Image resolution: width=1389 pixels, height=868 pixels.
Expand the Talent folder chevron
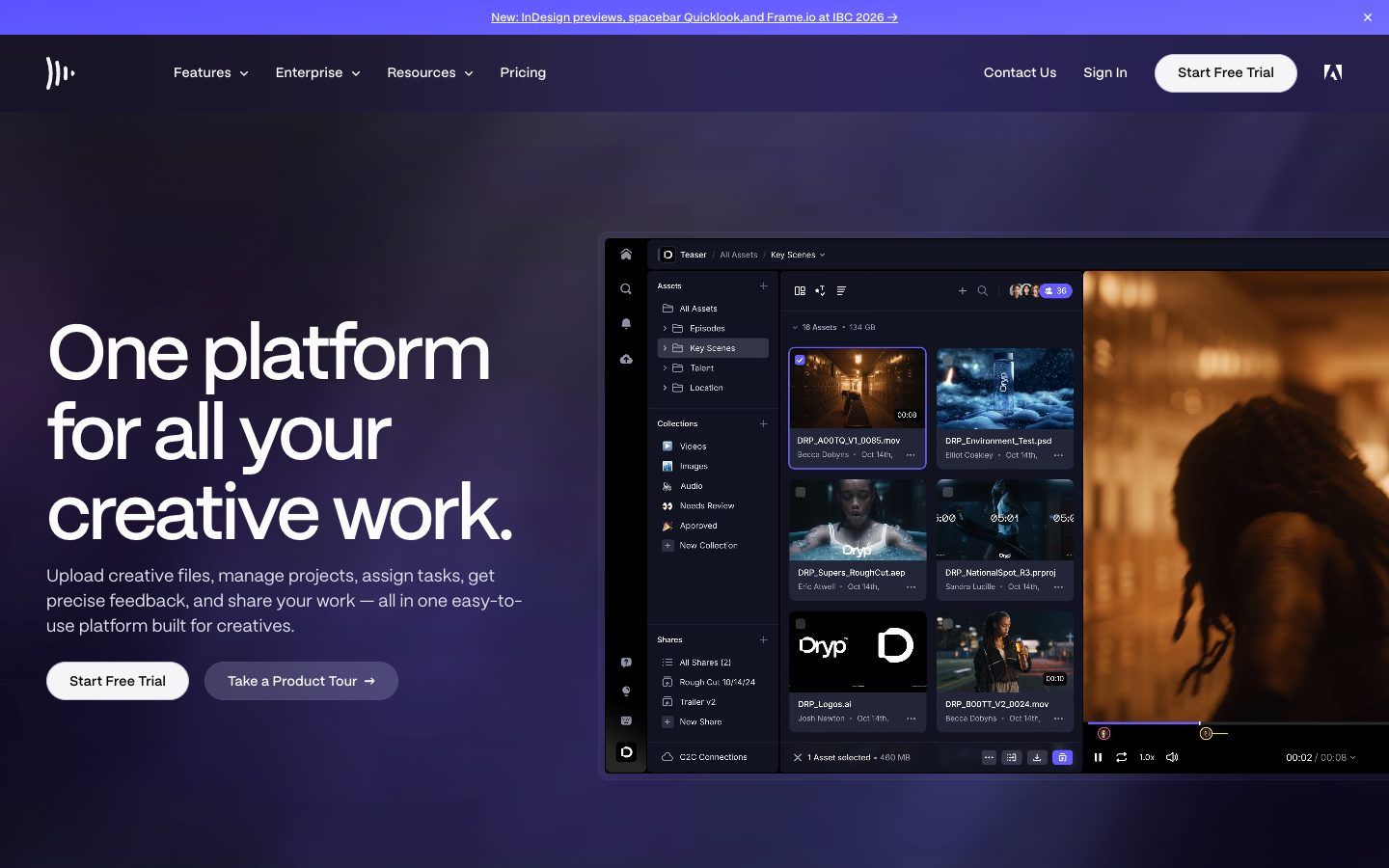tap(665, 368)
